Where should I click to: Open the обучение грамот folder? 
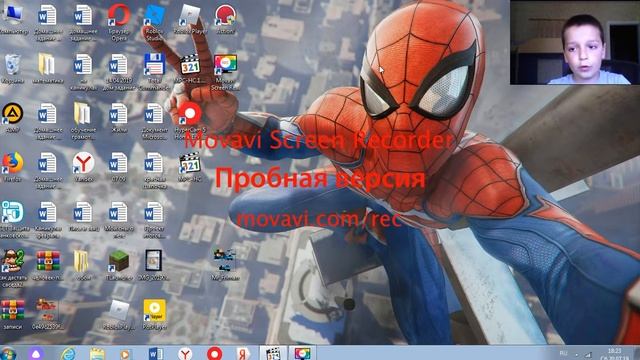coord(83,120)
